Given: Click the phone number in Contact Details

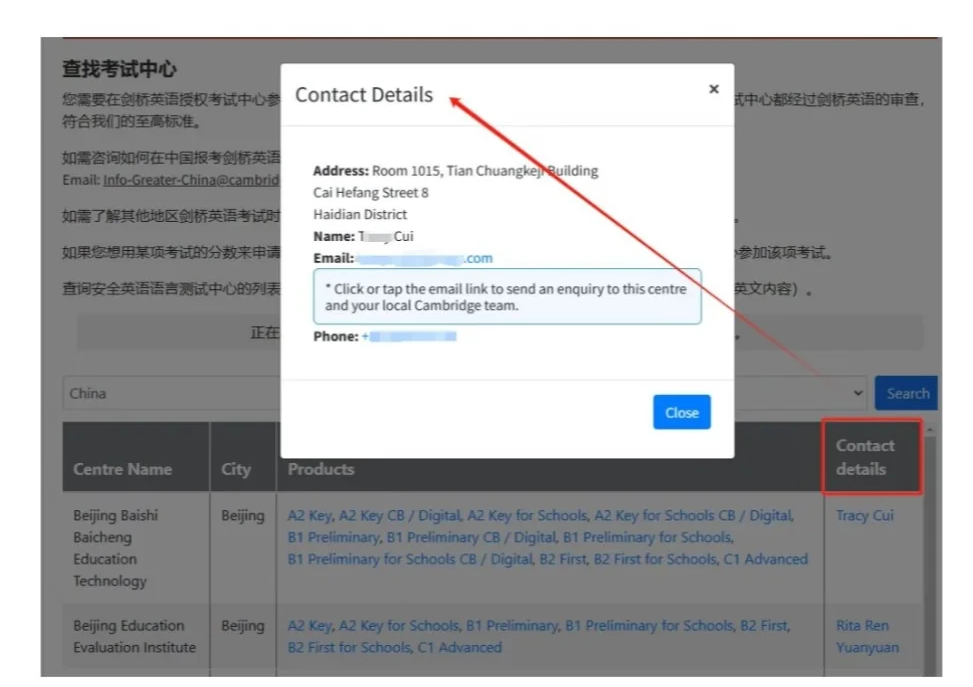Looking at the screenshot, I should click(x=410, y=337).
